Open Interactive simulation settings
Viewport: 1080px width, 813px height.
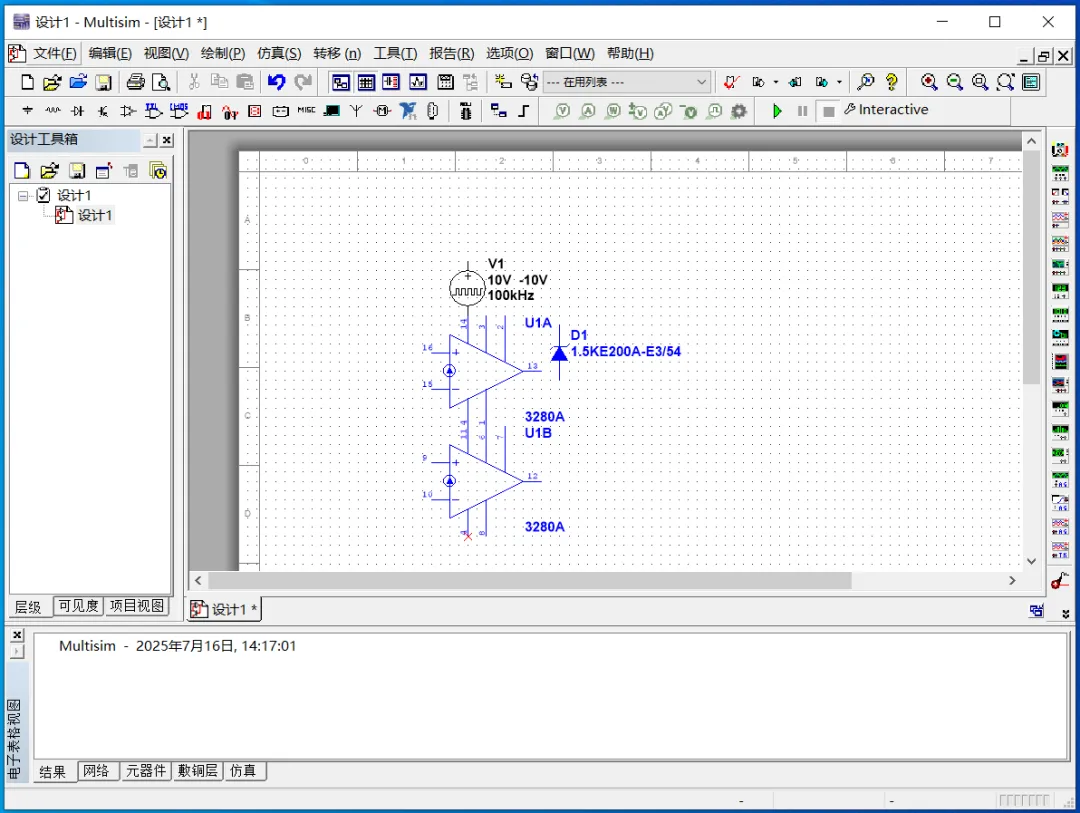[886, 110]
